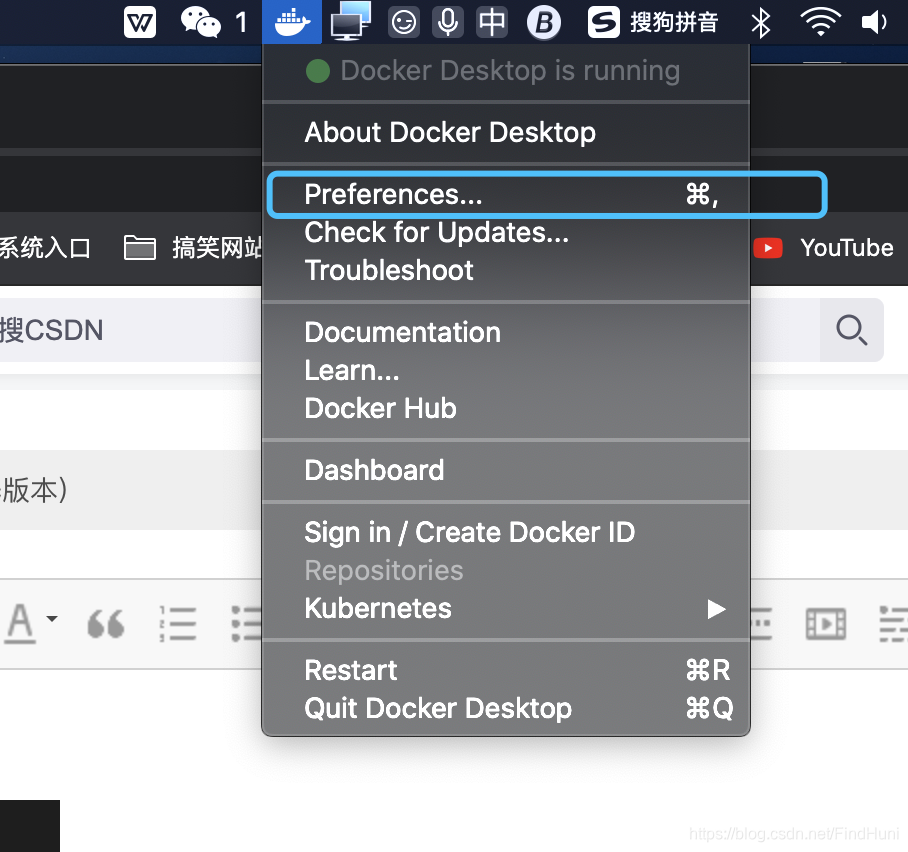Click the Docker whale icon in menu bar
Image resolution: width=908 pixels, height=852 pixels.
point(291,21)
